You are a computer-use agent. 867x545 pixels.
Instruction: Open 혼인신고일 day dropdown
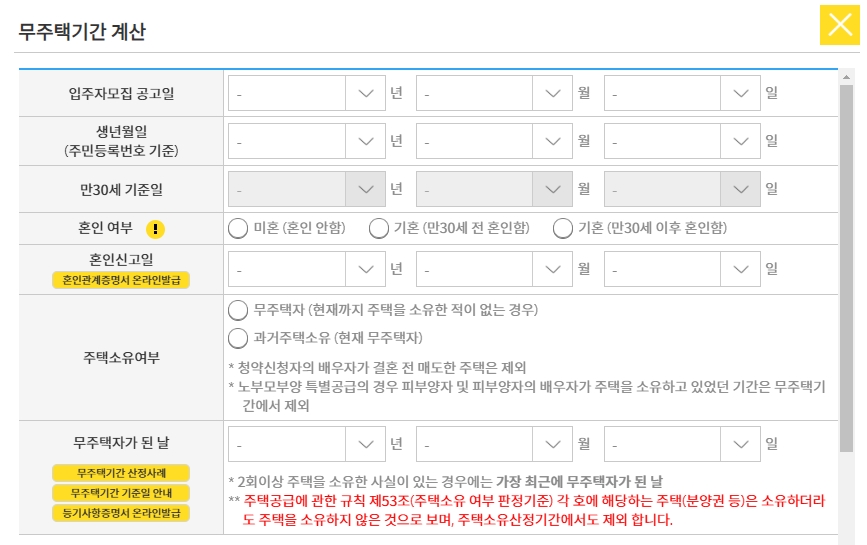tap(682, 269)
